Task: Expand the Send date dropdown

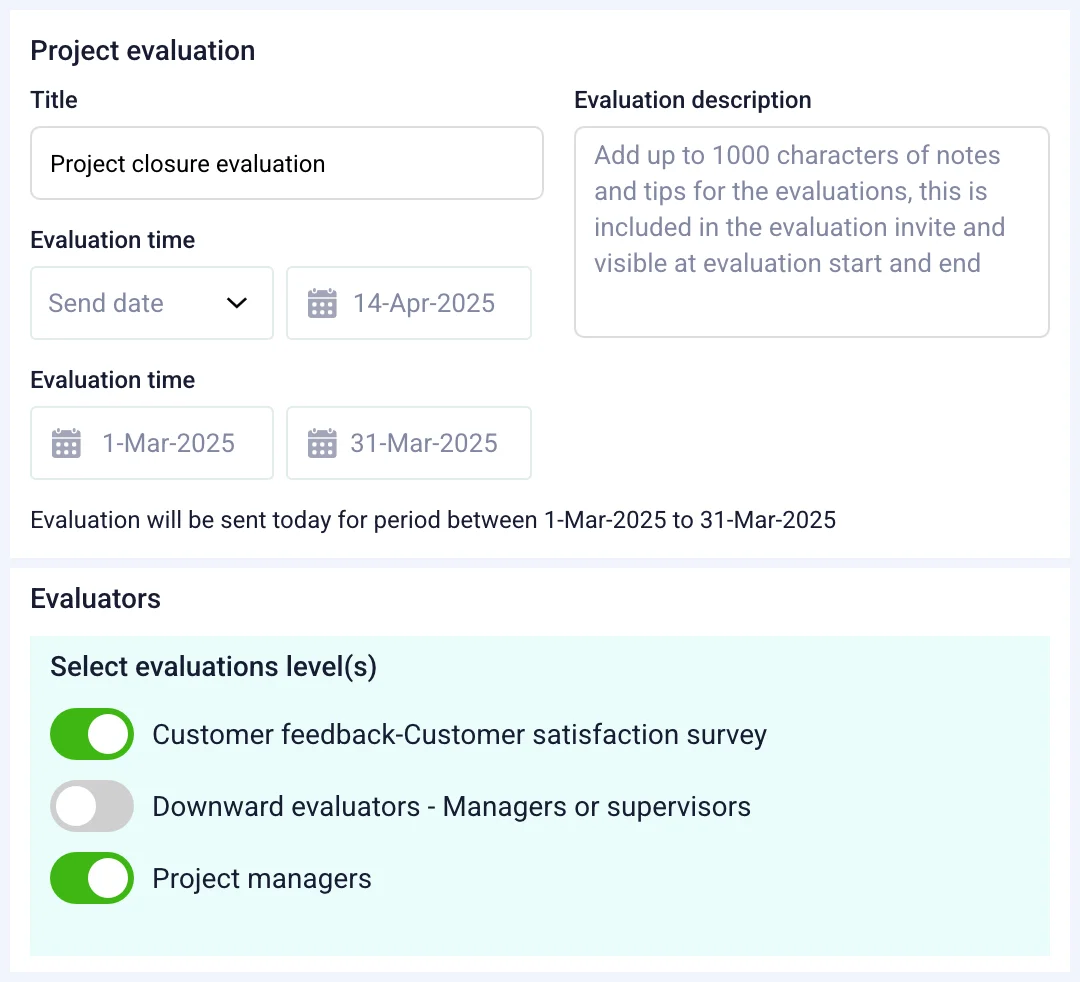Action: (151, 303)
